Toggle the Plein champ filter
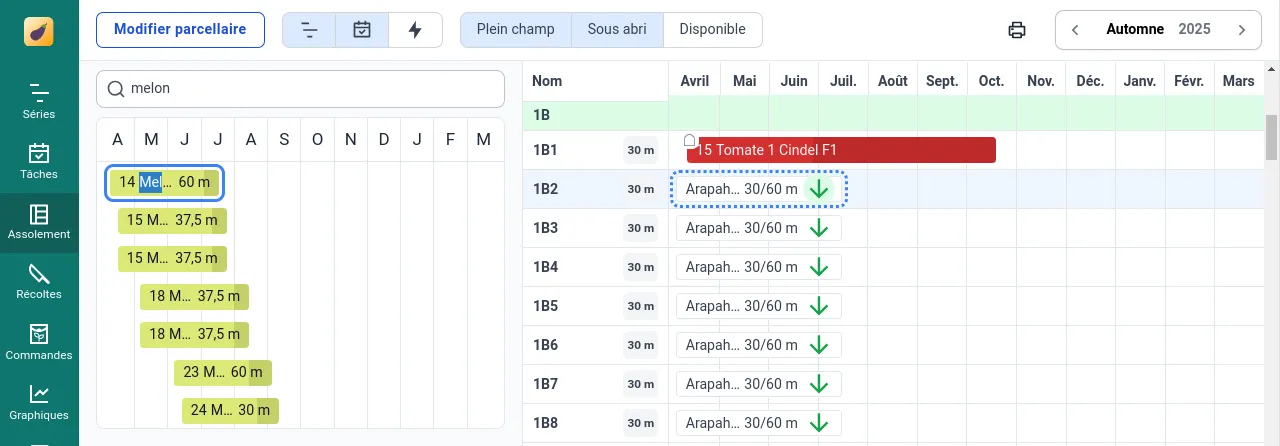Screen dimensions: 1280x446 pyautogui.click(x=515, y=29)
